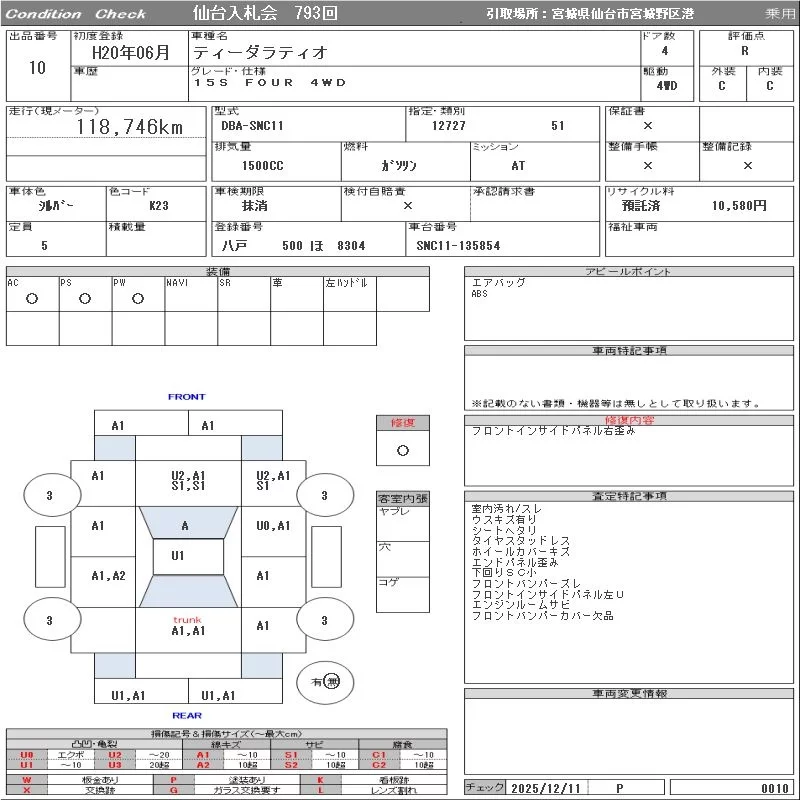Viewport: 800px width, 800px height.
Task: Click the rear-left wheel circle marked 3
Action: tap(49, 621)
